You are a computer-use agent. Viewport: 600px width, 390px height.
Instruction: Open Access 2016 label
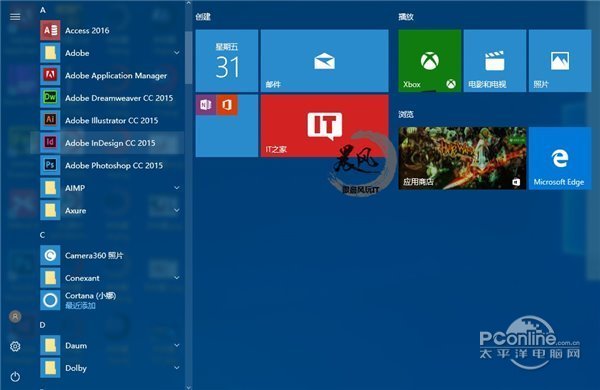tap(87, 31)
